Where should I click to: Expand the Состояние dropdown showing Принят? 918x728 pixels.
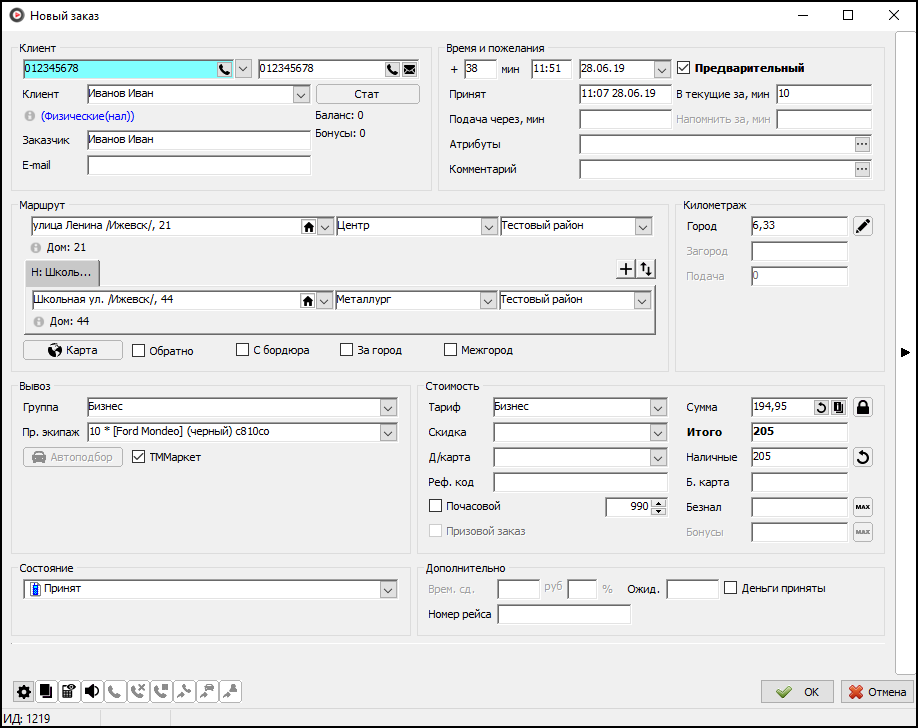388,590
